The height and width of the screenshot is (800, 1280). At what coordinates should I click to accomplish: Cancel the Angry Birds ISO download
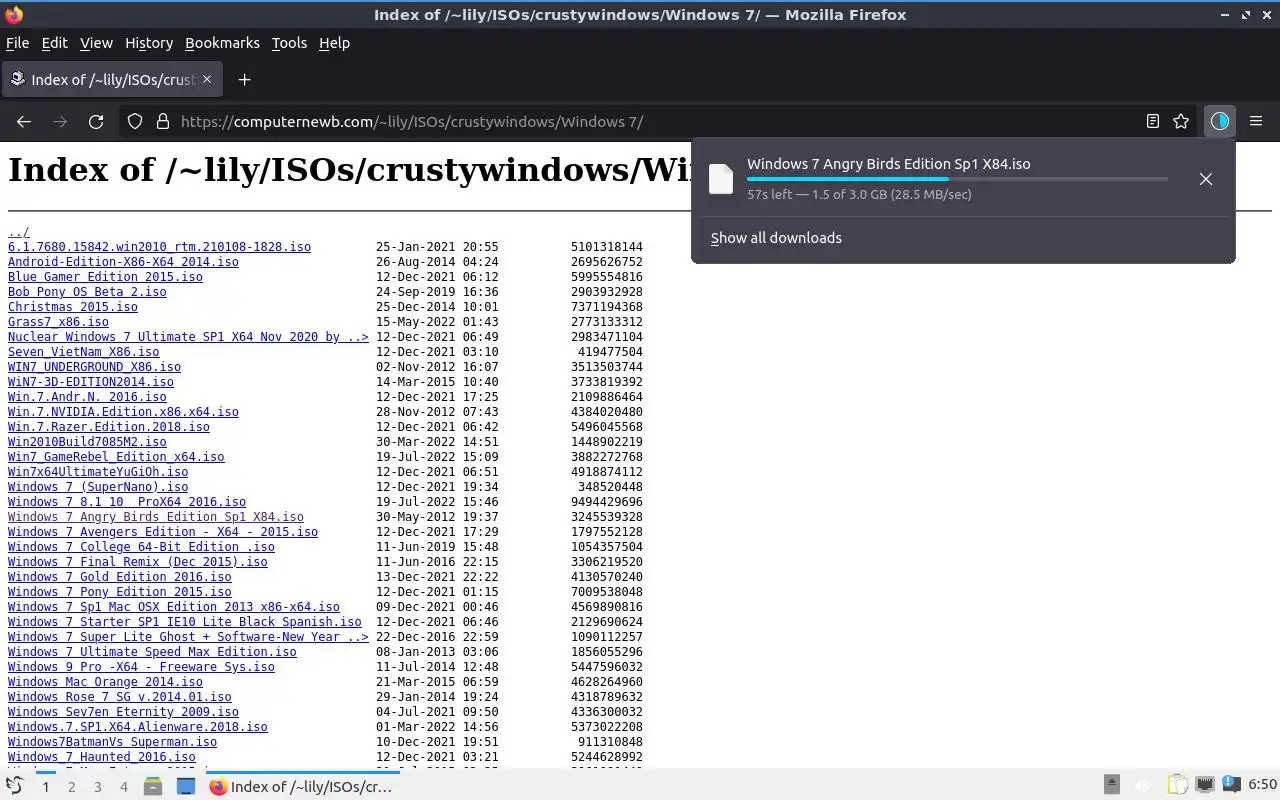[1206, 179]
